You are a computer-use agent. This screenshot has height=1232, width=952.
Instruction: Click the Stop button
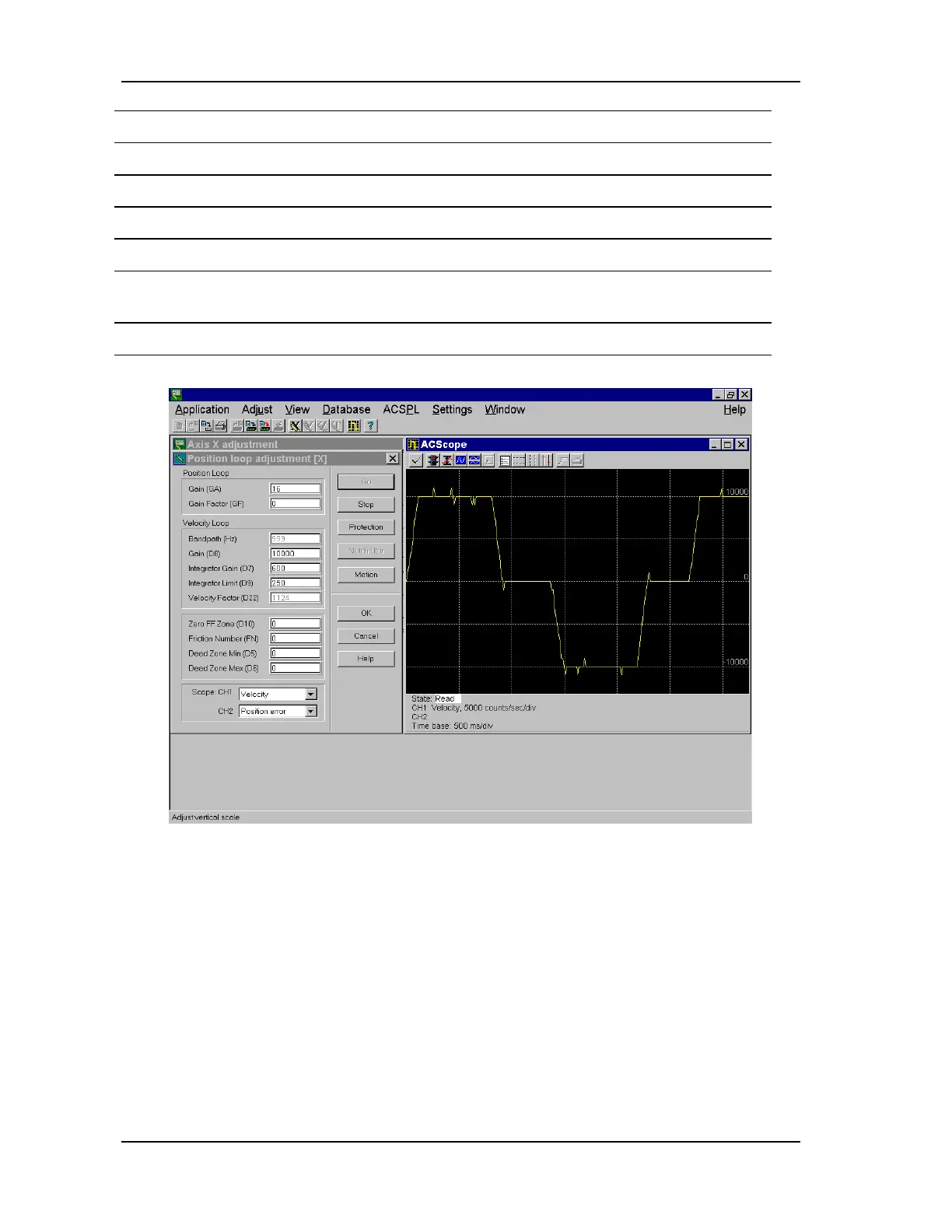tap(366, 504)
